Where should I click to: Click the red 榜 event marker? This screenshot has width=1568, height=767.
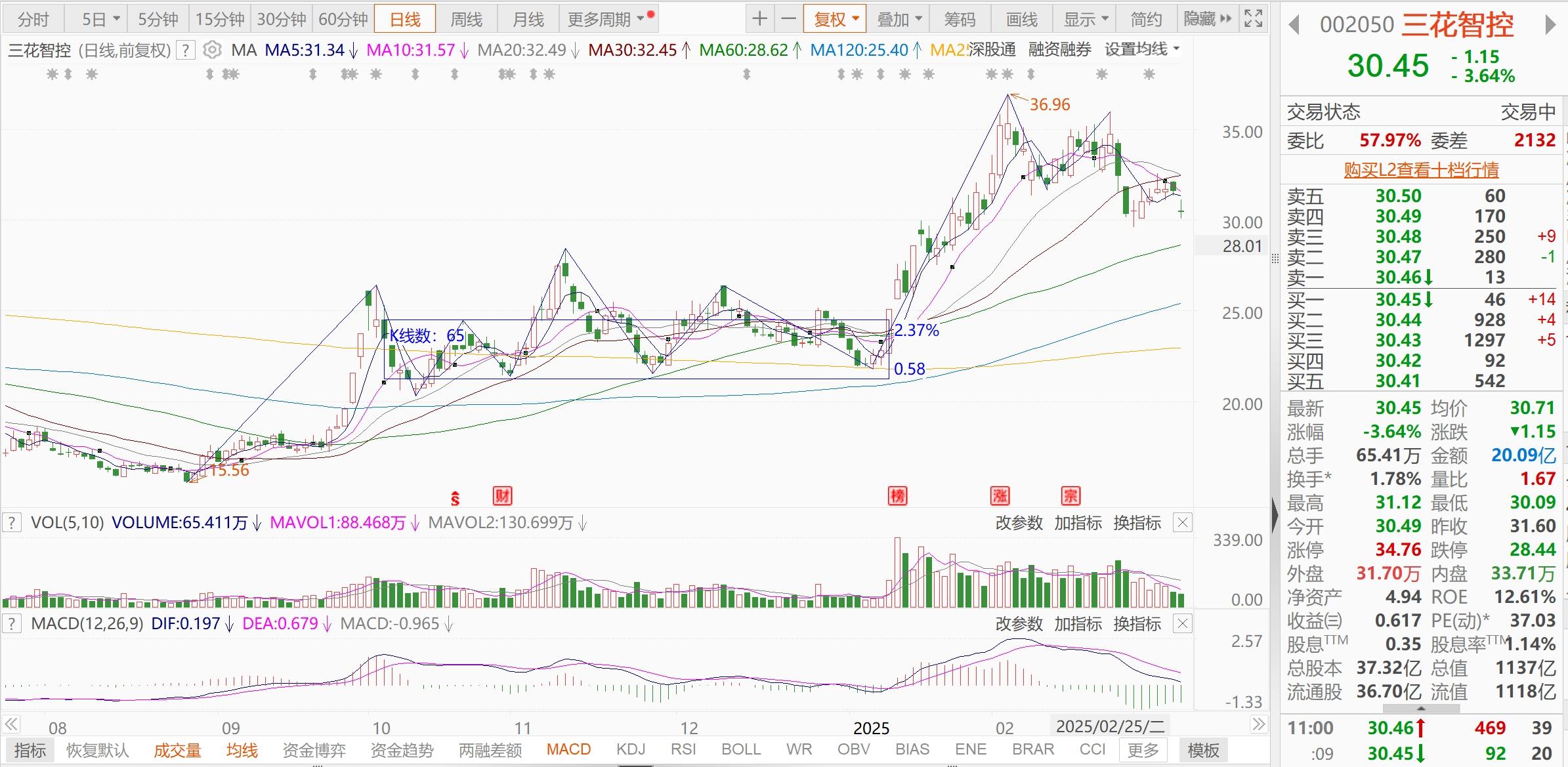tap(897, 496)
